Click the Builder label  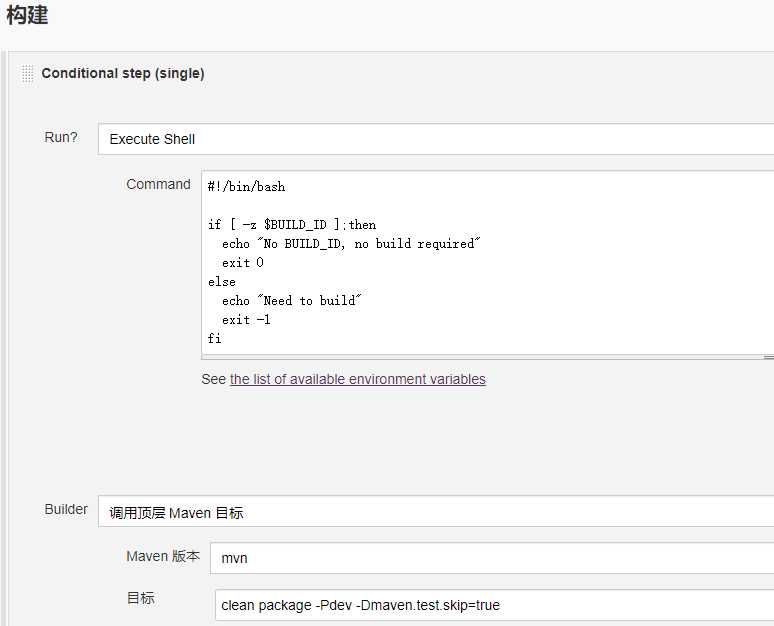66,509
